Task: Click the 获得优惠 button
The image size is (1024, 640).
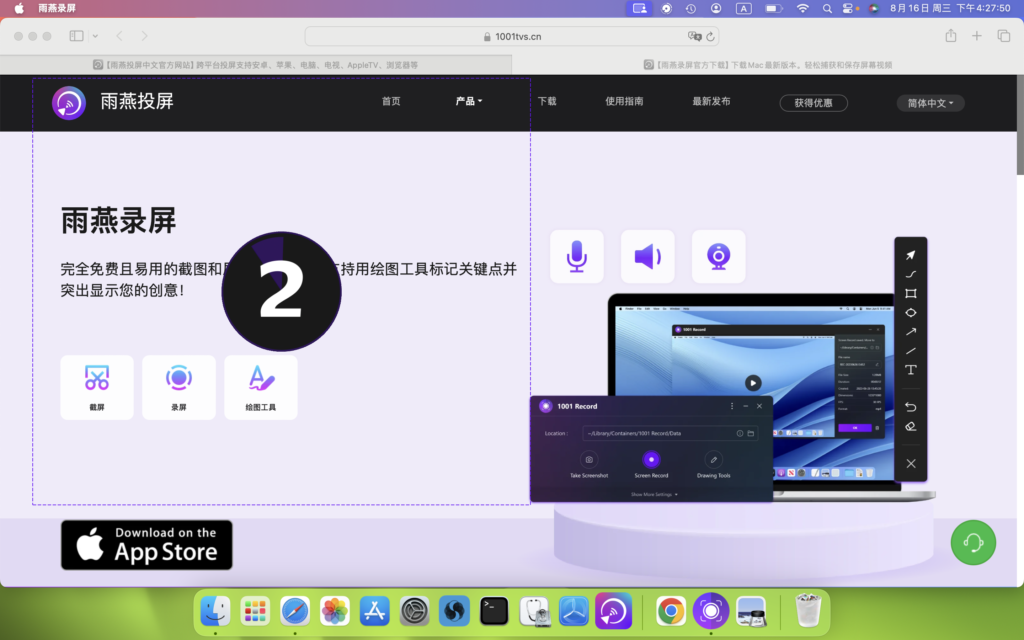Action: click(814, 103)
